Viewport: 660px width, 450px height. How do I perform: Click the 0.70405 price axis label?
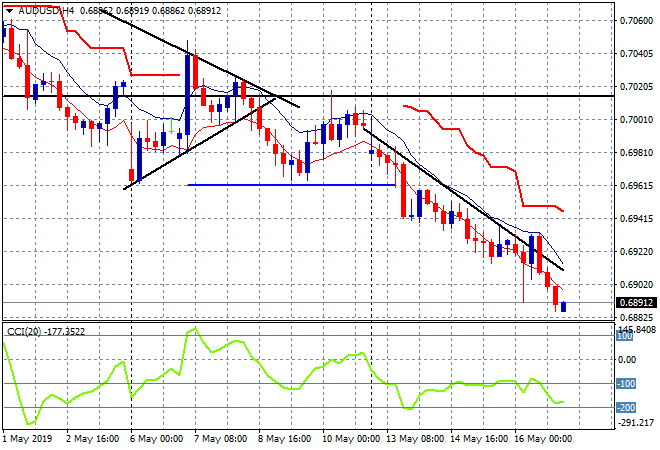636,53
